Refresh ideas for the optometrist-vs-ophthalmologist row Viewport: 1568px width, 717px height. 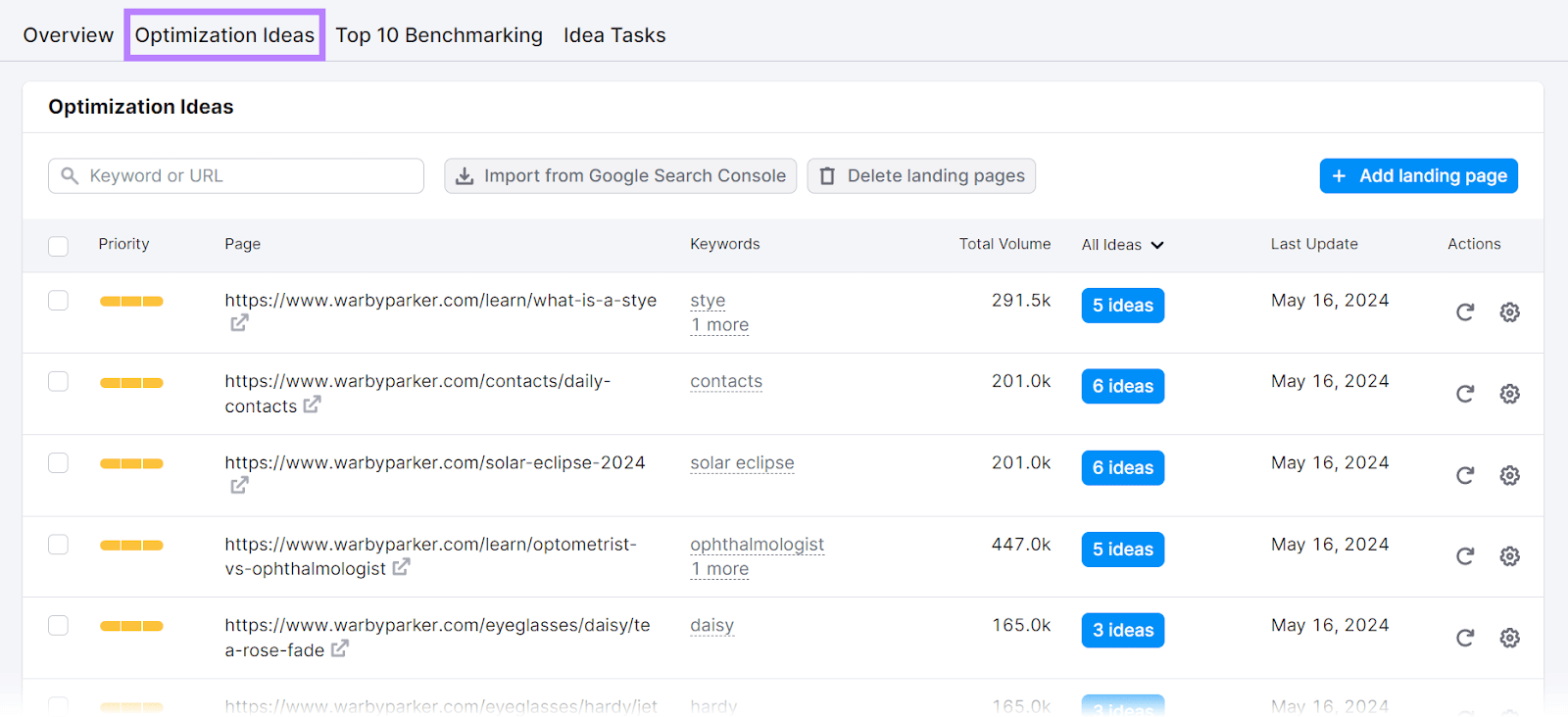point(1465,556)
